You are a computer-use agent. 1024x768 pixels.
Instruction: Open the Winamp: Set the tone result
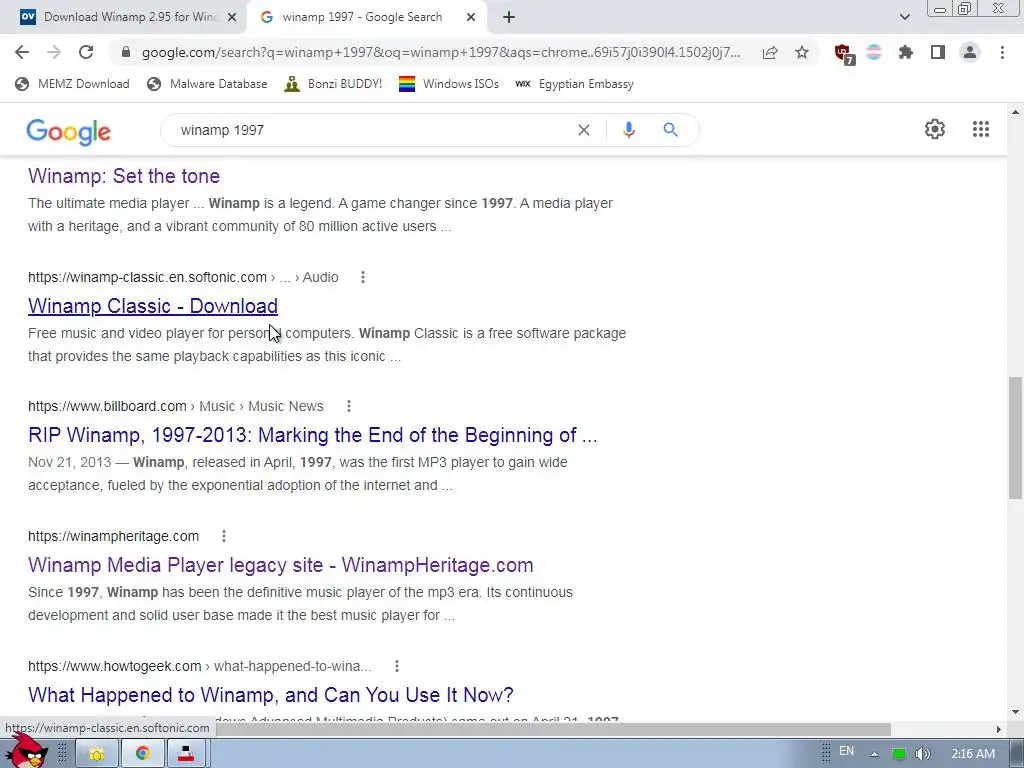[x=124, y=176]
